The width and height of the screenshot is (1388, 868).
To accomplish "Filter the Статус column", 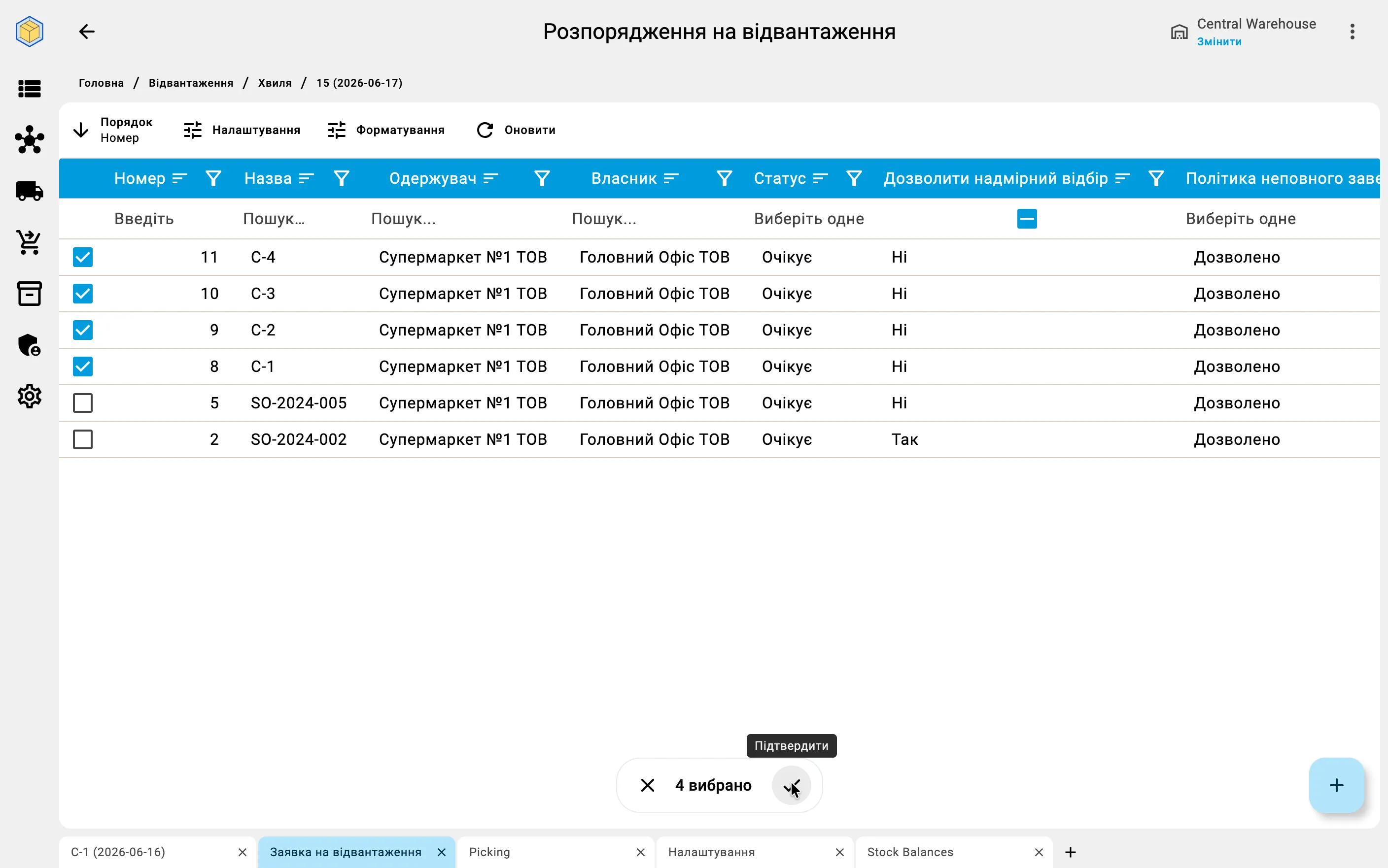I will [854, 178].
